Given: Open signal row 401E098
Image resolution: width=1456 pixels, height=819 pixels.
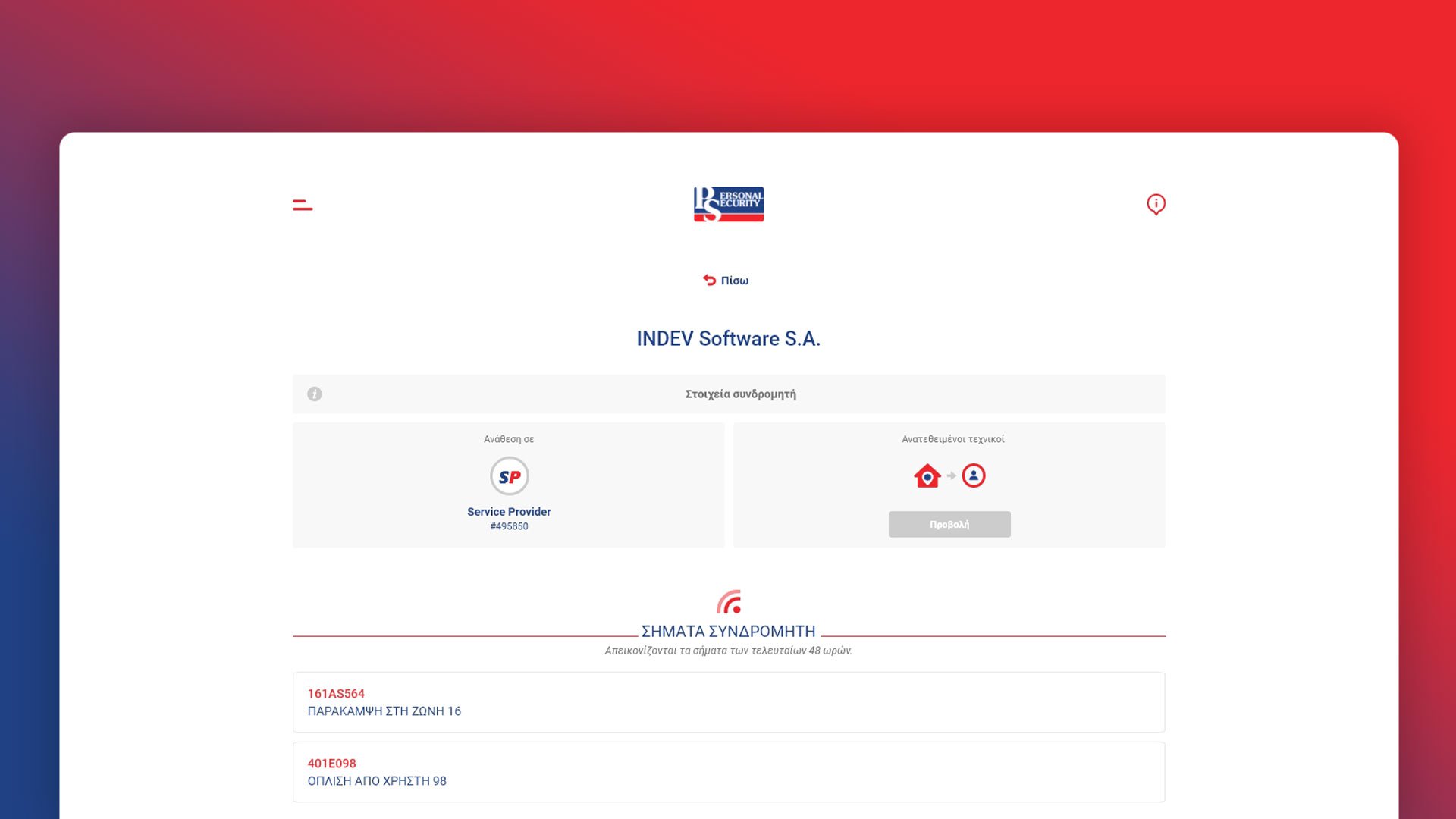Looking at the screenshot, I should [x=729, y=772].
